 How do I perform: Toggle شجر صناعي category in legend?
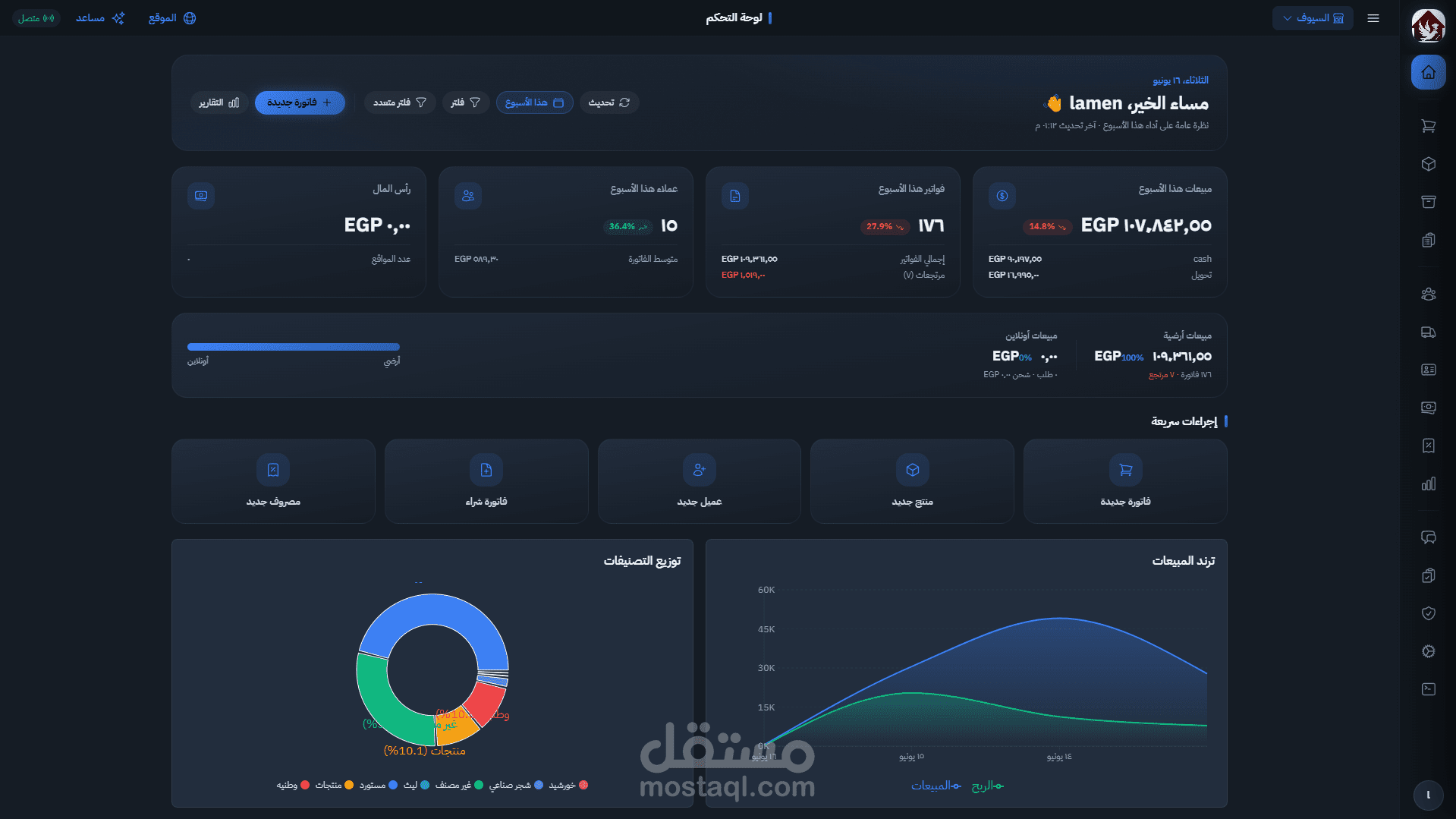click(516, 786)
